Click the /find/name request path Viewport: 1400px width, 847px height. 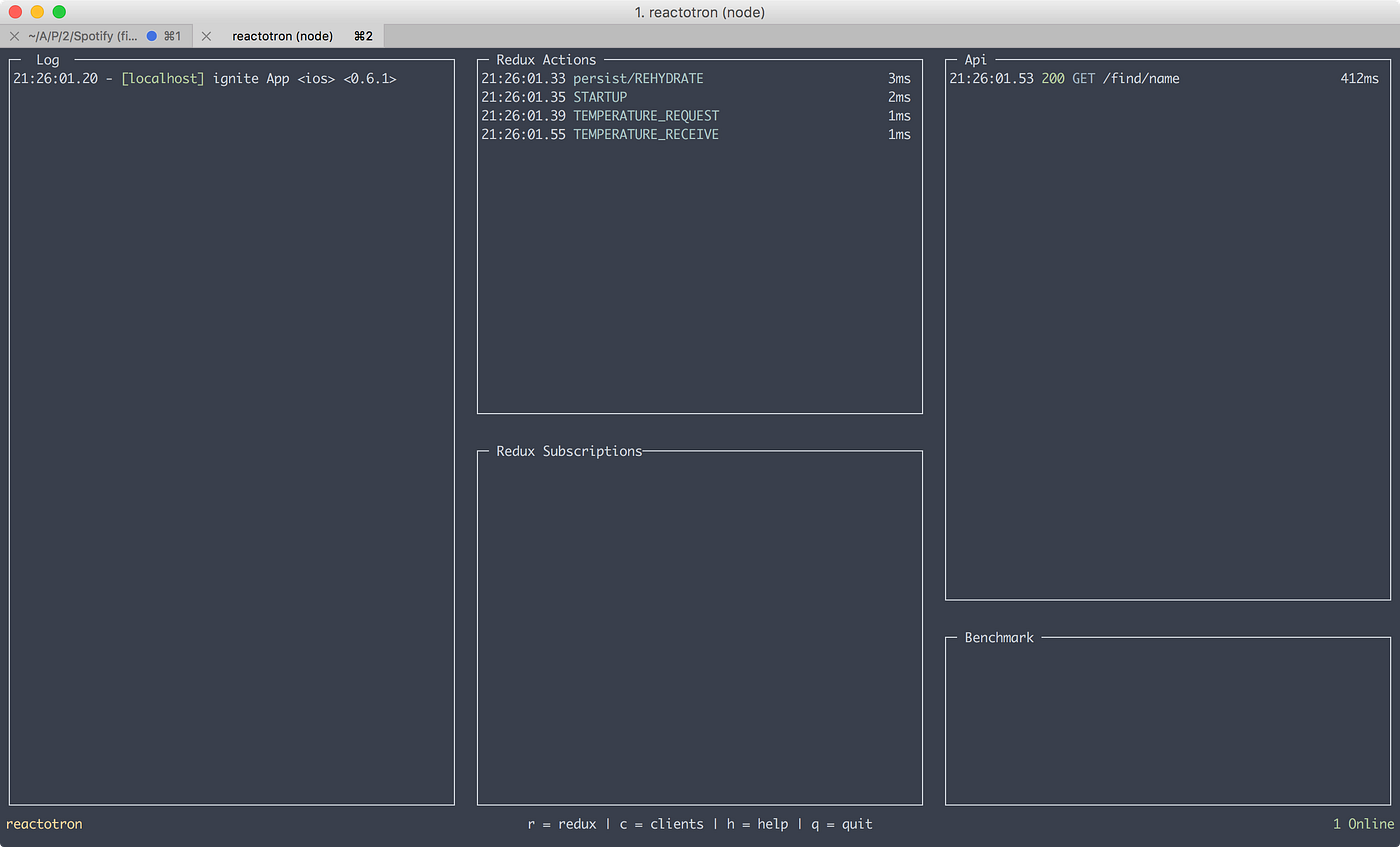point(1142,78)
